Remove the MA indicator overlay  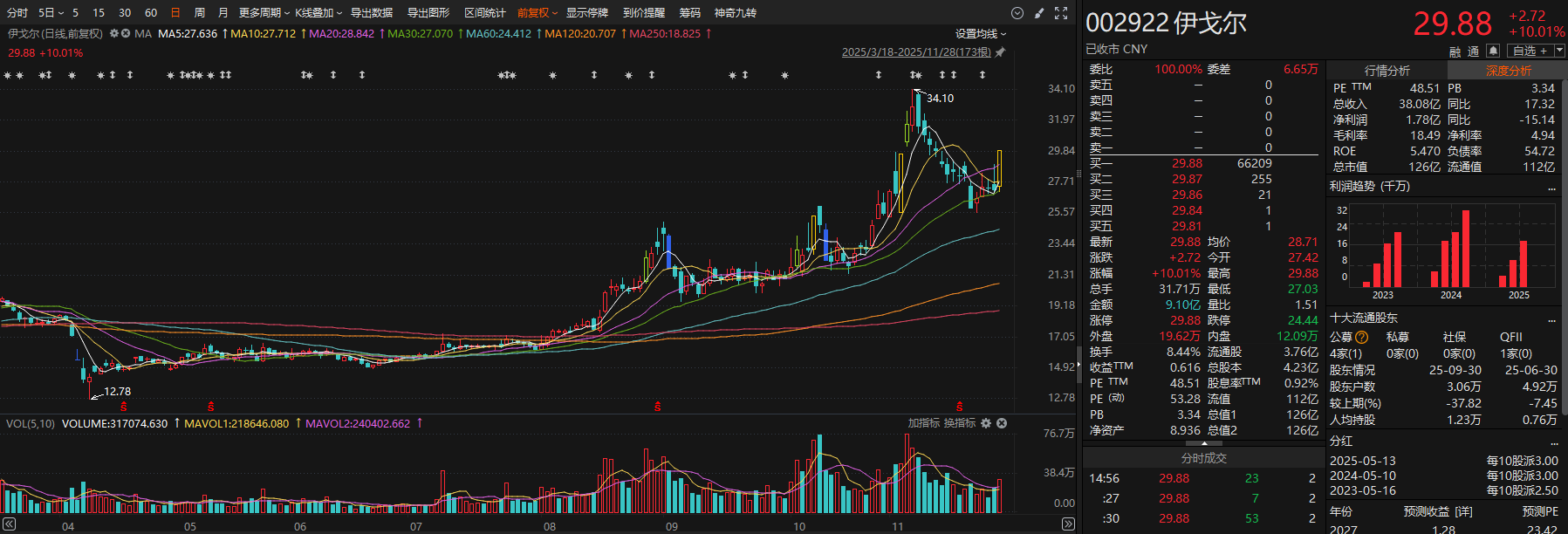point(126,34)
